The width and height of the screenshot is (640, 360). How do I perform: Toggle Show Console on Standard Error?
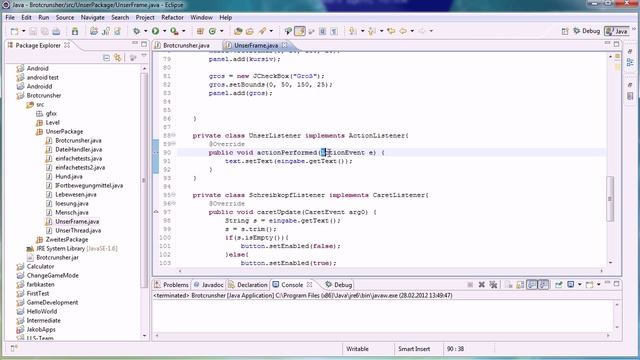543,284
